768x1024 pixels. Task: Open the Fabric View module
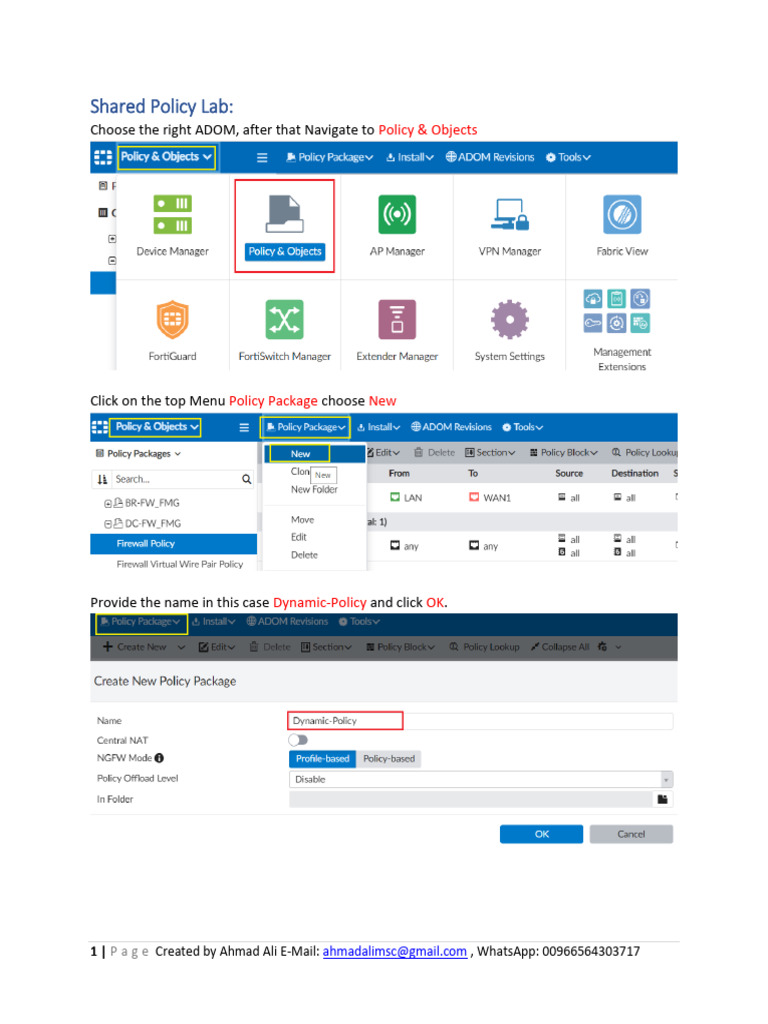click(x=622, y=226)
